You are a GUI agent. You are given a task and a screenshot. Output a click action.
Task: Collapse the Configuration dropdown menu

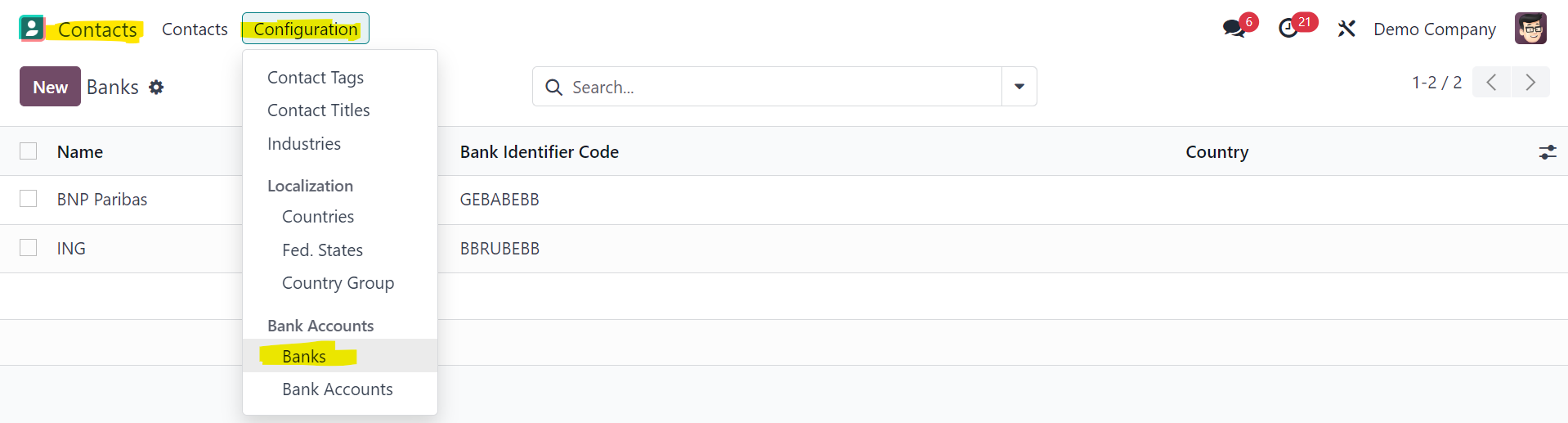pos(306,29)
